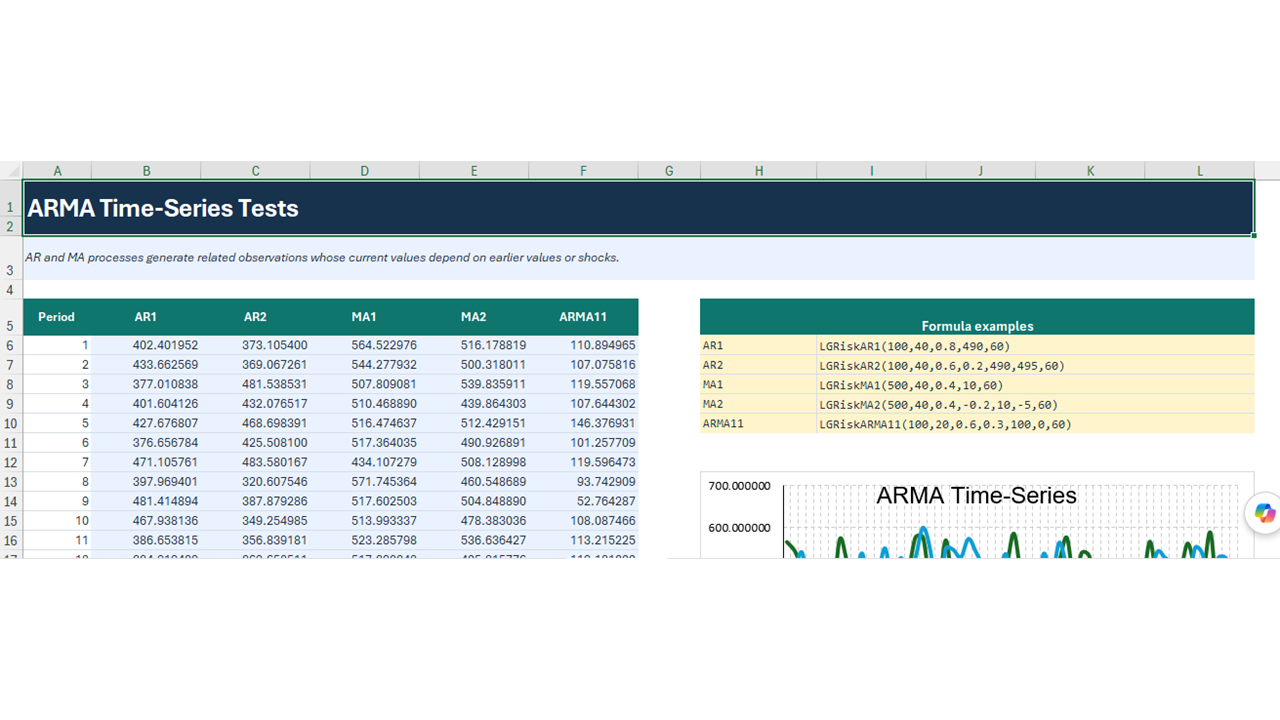Select row 10 header
Screen dimensions: 1280x720
pyautogui.click(x=11, y=423)
